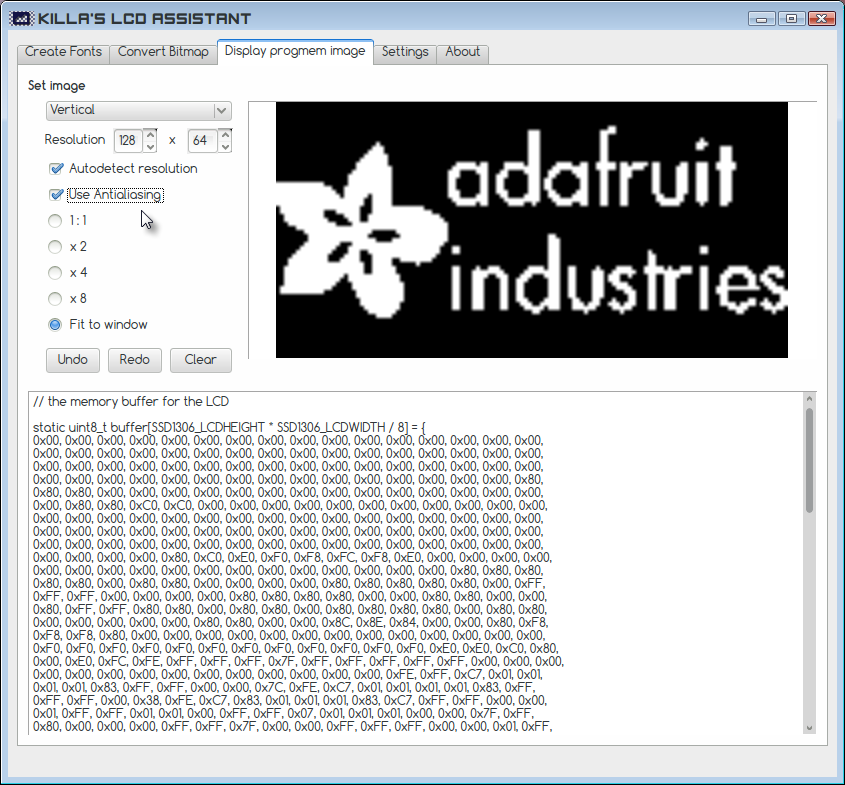Image resolution: width=845 pixels, height=785 pixels.
Task: Pick the x 8 zoom option
Action: point(55,298)
